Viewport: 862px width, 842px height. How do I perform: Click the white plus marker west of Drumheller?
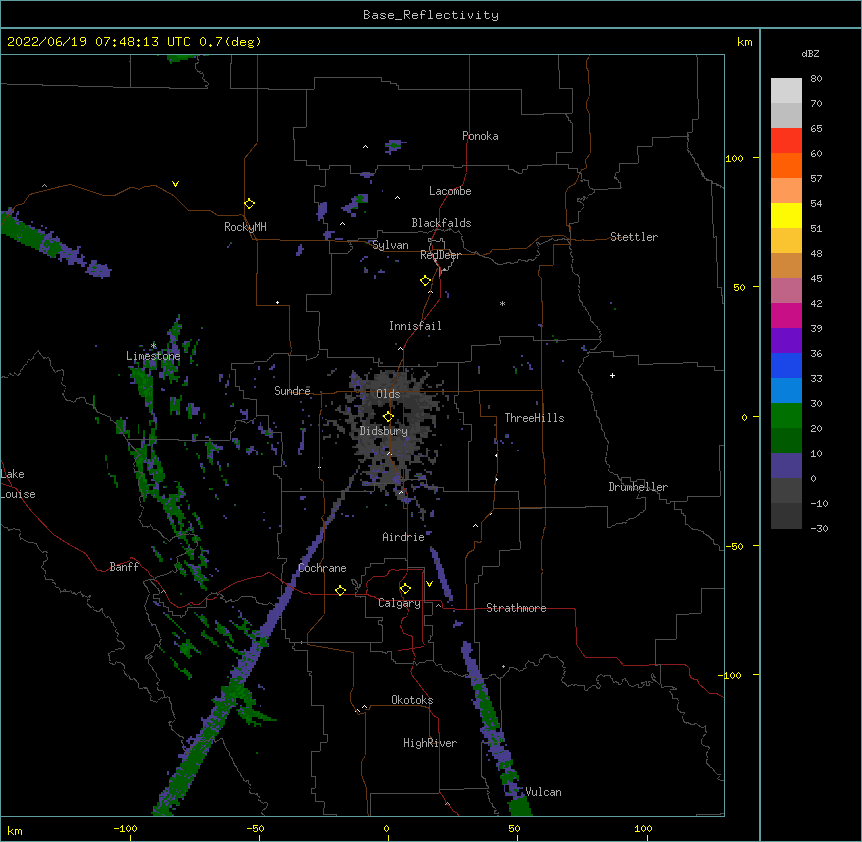pyautogui.click(x=612, y=375)
